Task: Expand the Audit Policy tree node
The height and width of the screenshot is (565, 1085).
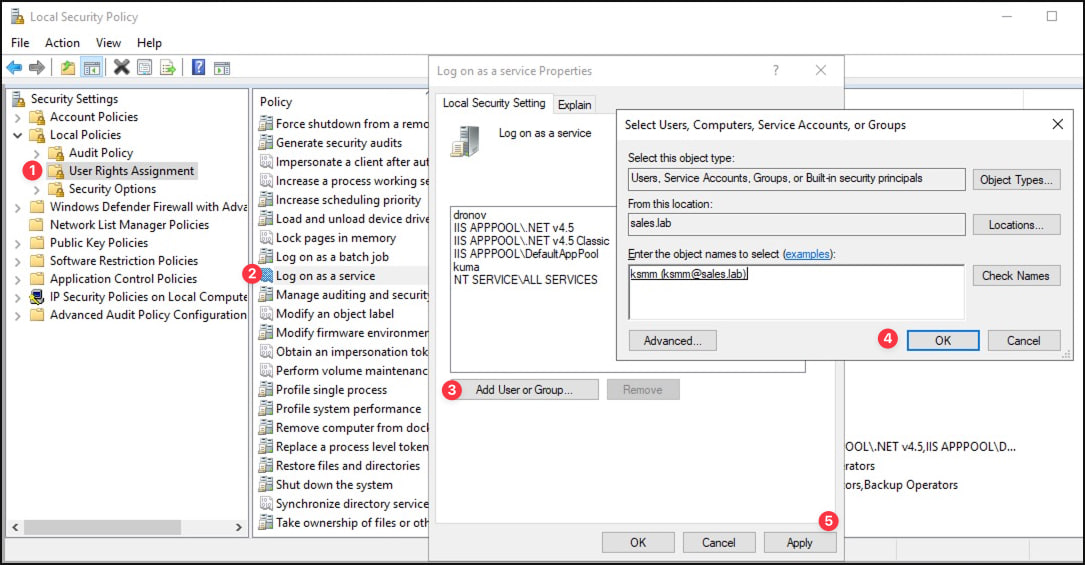Action: pyautogui.click(x=37, y=154)
